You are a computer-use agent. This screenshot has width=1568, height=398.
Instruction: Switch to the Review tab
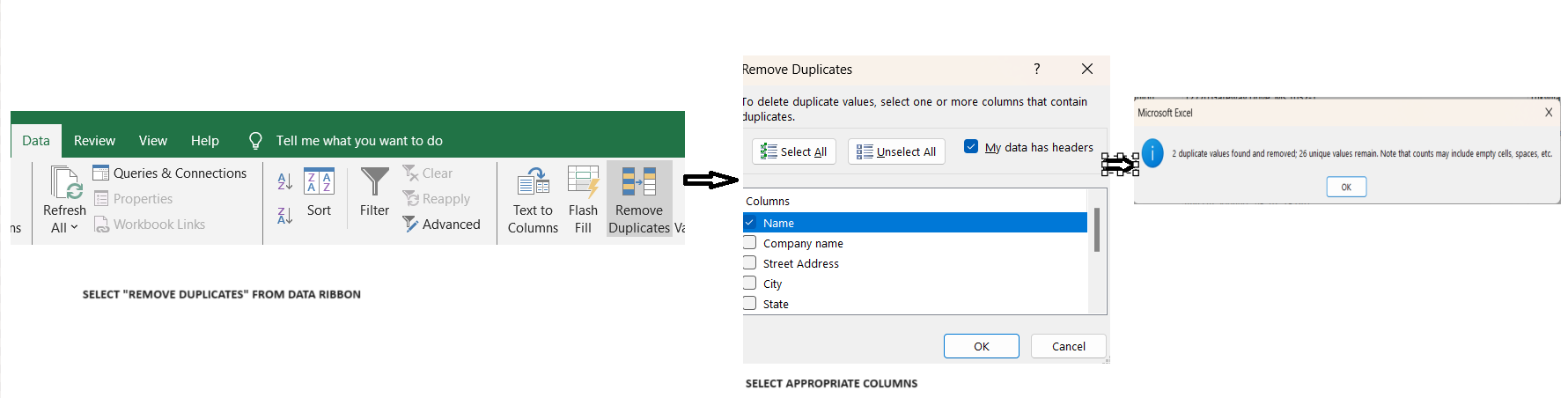(x=94, y=141)
